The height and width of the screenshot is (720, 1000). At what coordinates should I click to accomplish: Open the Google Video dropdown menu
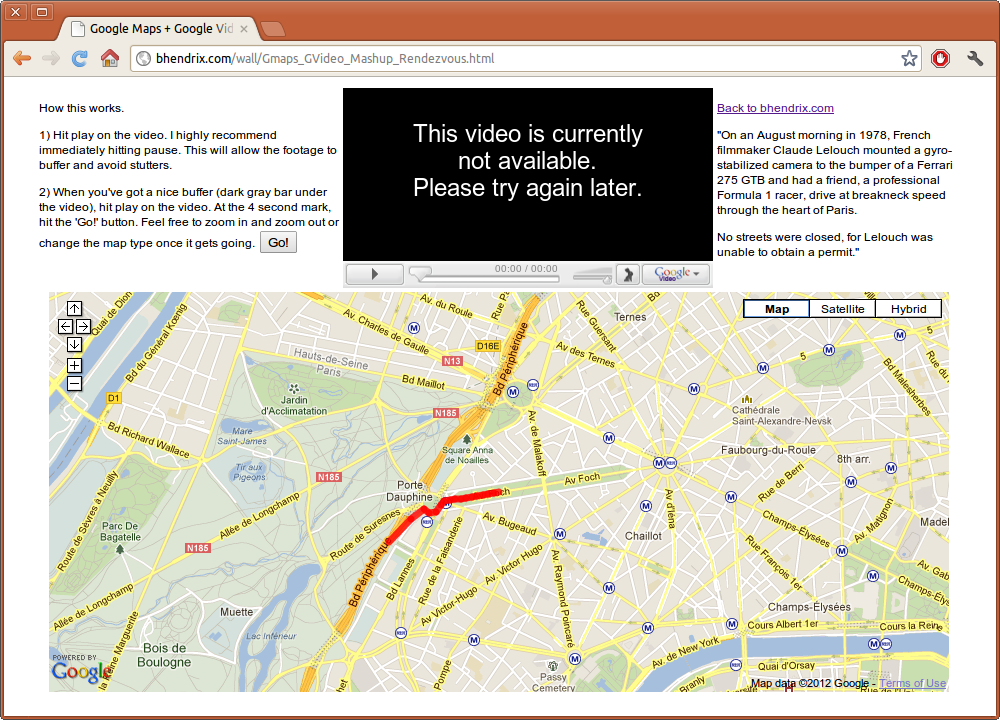677,274
